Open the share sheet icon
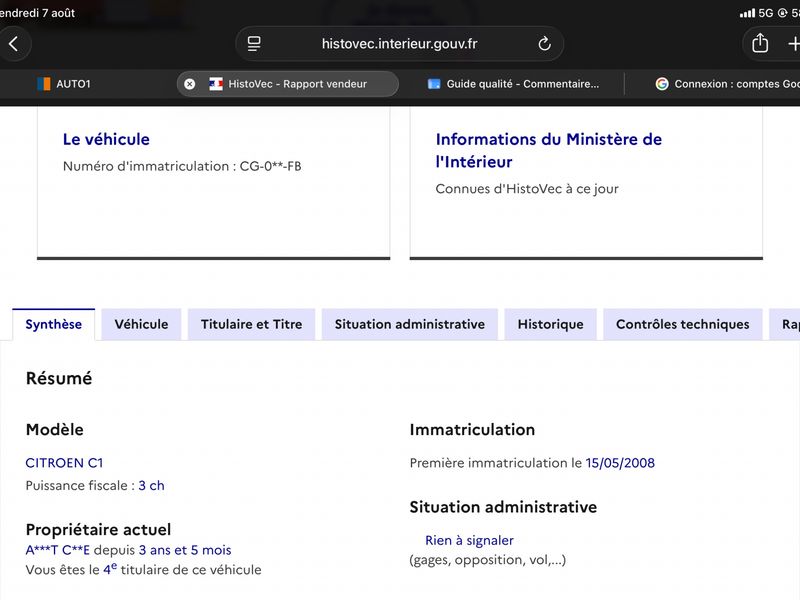 click(760, 43)
